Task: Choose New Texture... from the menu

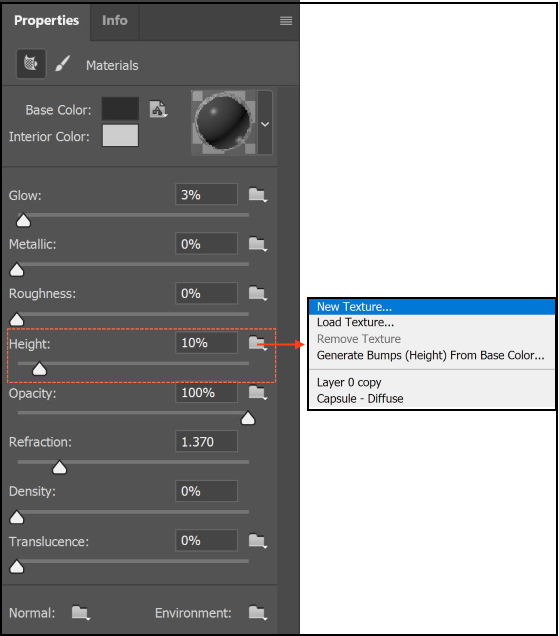Action: tap(432, 307)
